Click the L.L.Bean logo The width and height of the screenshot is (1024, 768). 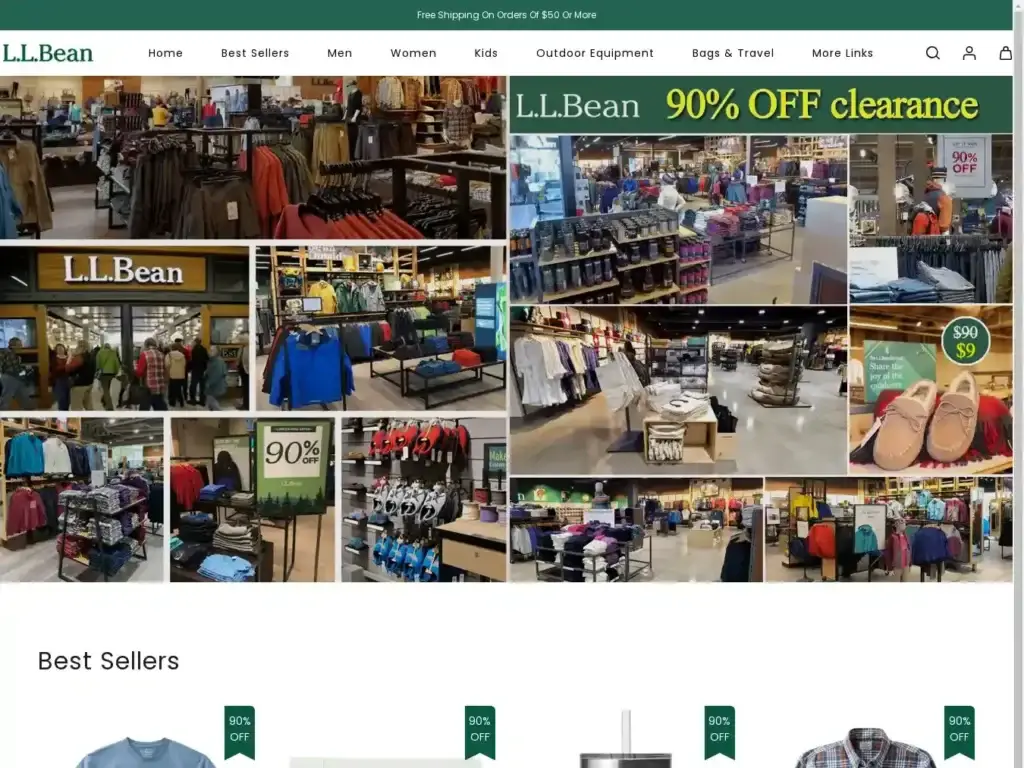pyautogui.click(x=47, y=52)
